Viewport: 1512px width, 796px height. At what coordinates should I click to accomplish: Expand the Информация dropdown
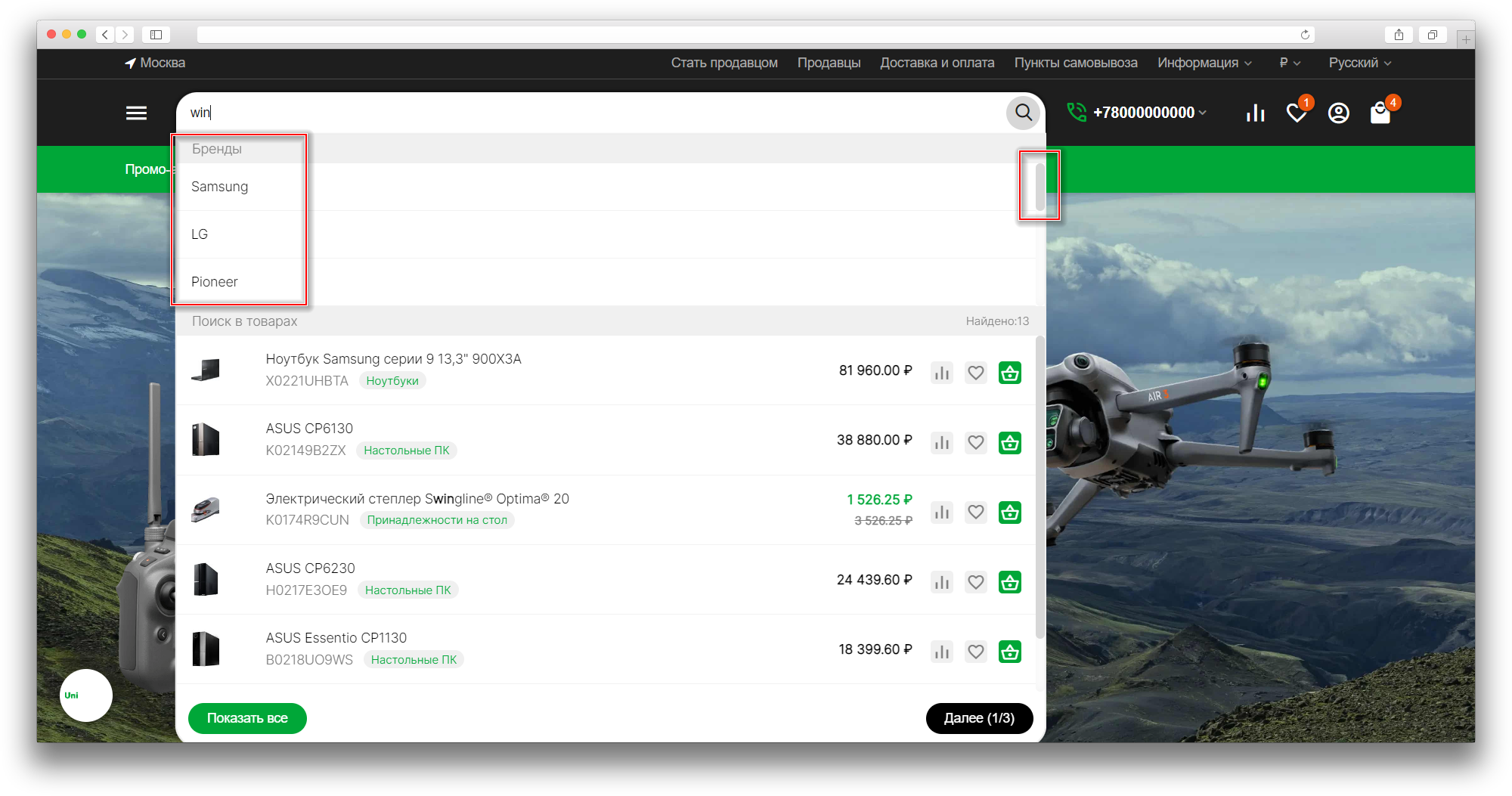[1204, 63]
